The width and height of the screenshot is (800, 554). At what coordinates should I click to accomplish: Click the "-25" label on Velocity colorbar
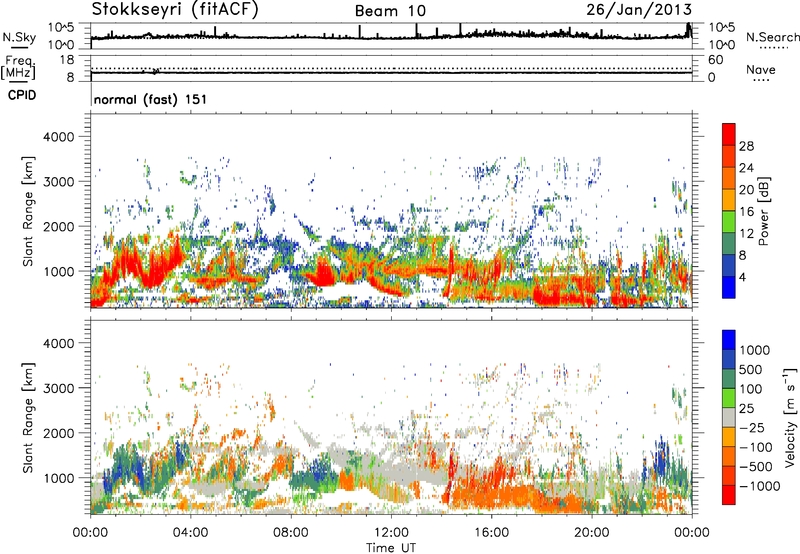coord(752,428)
